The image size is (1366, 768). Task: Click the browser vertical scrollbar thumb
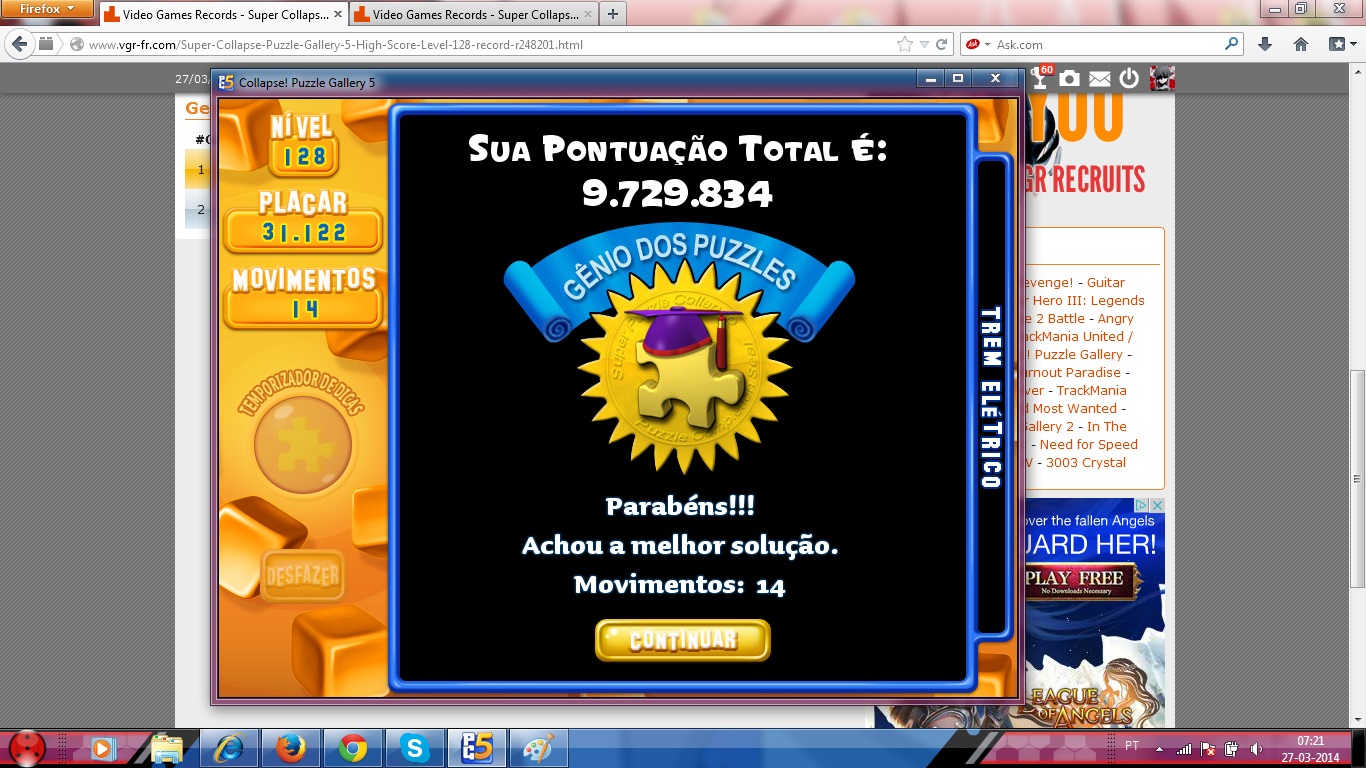click(x=1356, y=478)
